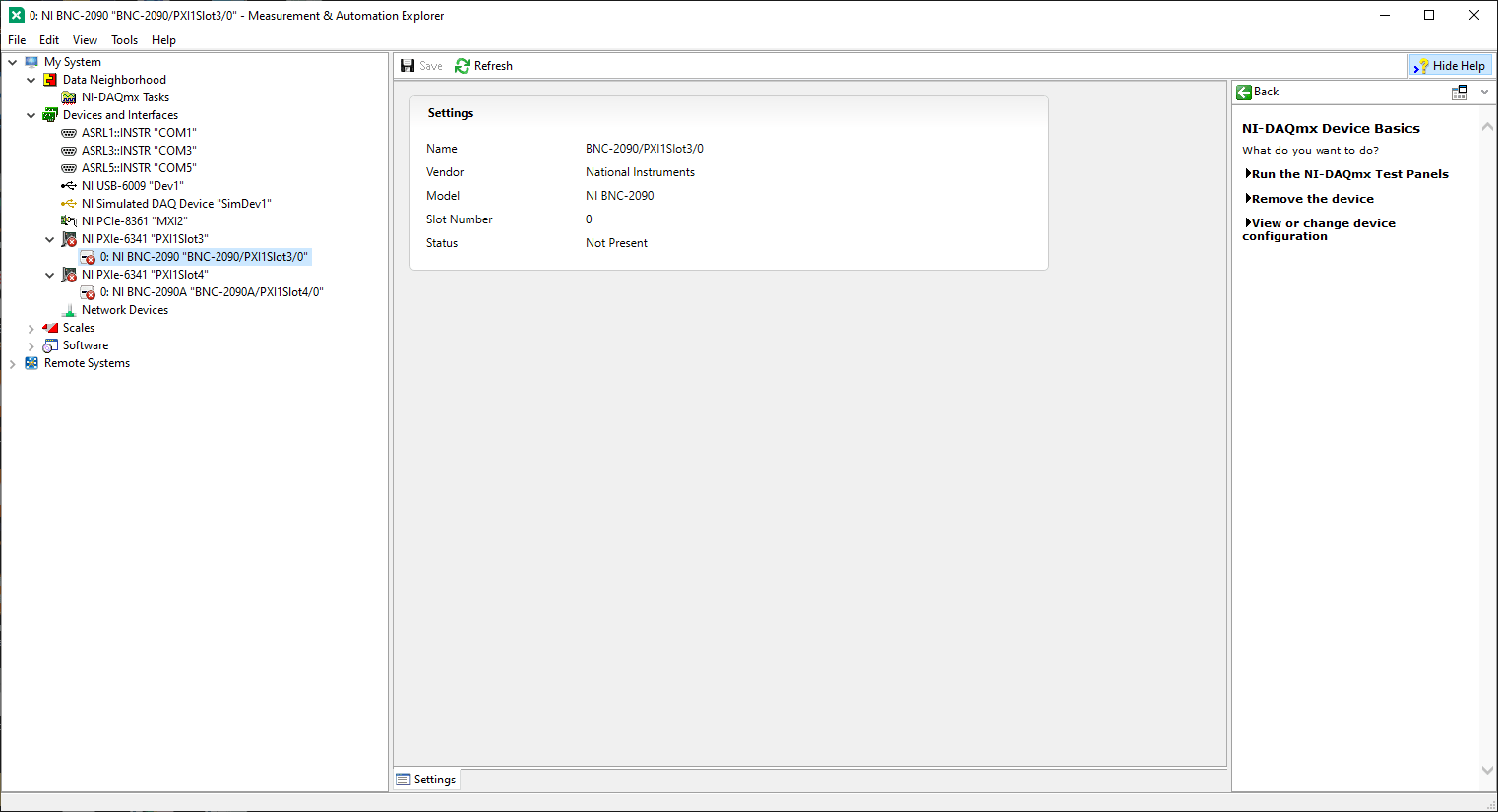The image size is (1498, 812).
Task: Select the NI-DAQmx Tasks icon
Action: click(67, 96)
